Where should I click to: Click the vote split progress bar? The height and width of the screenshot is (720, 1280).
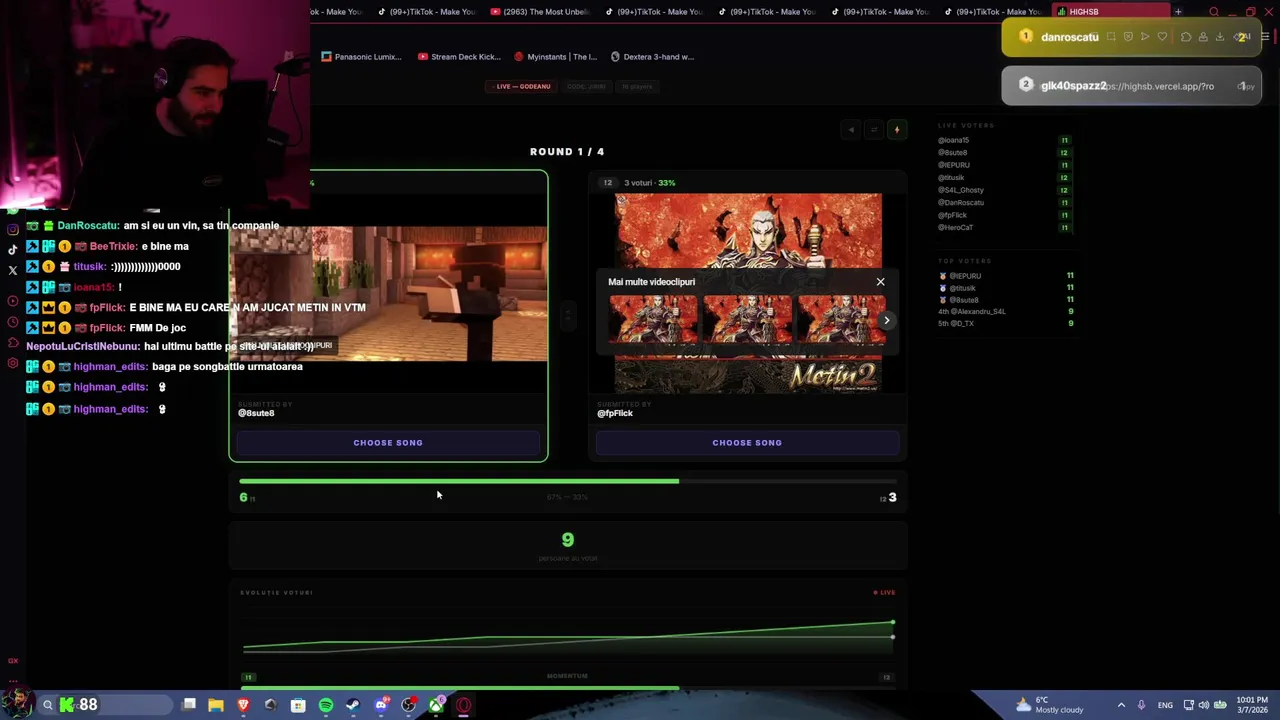567,481
